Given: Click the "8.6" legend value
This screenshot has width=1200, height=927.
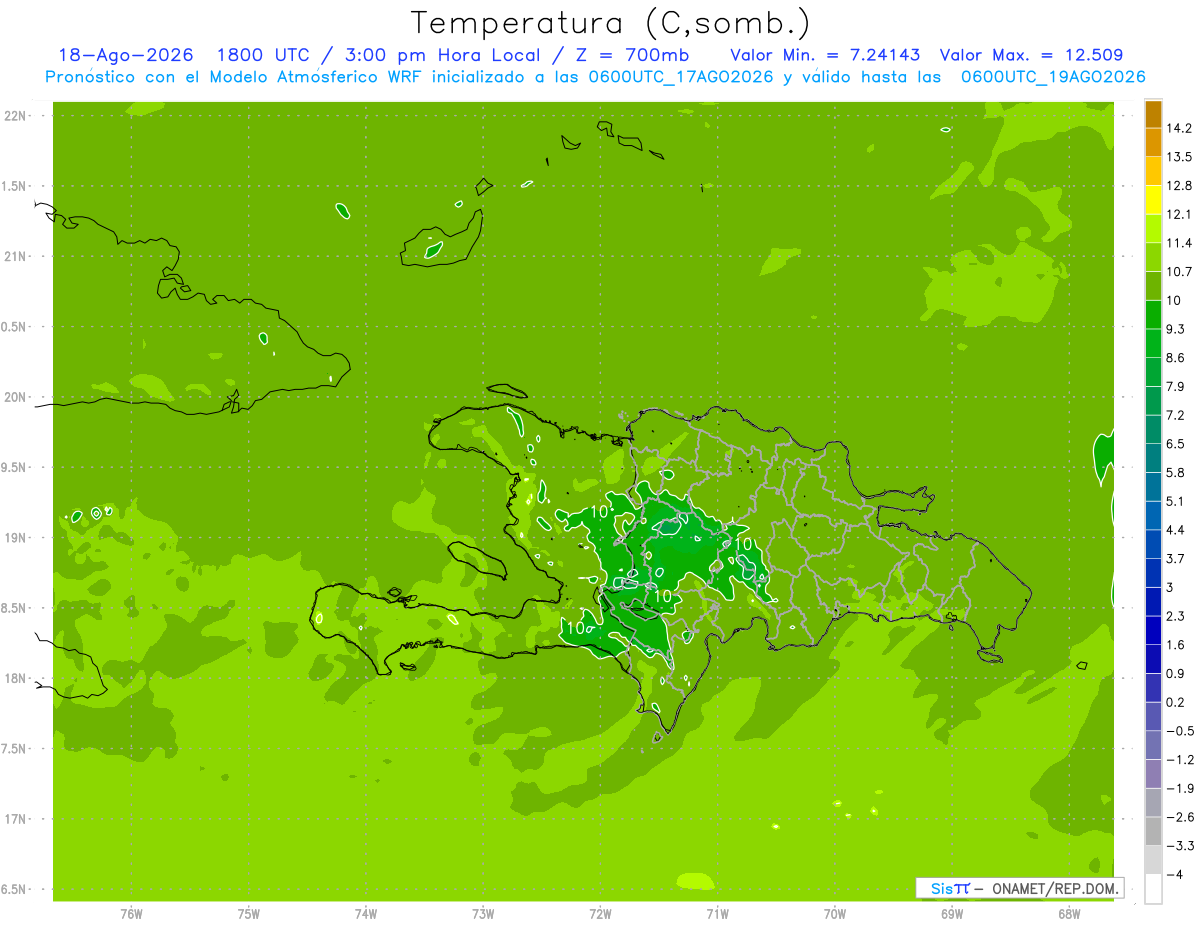Looking at the screenshot, I should tap(1176, 358).
